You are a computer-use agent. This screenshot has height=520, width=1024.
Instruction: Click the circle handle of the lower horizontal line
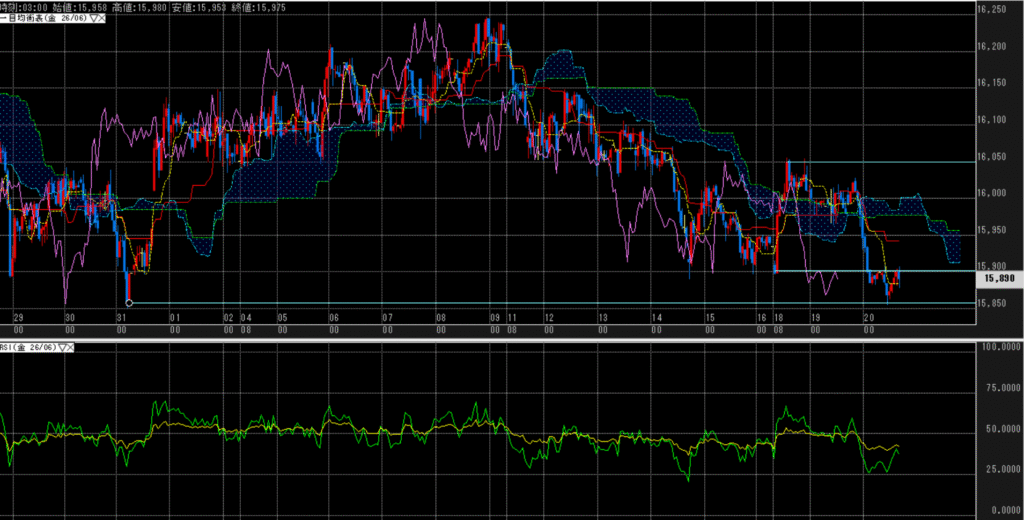coord(129,302)
